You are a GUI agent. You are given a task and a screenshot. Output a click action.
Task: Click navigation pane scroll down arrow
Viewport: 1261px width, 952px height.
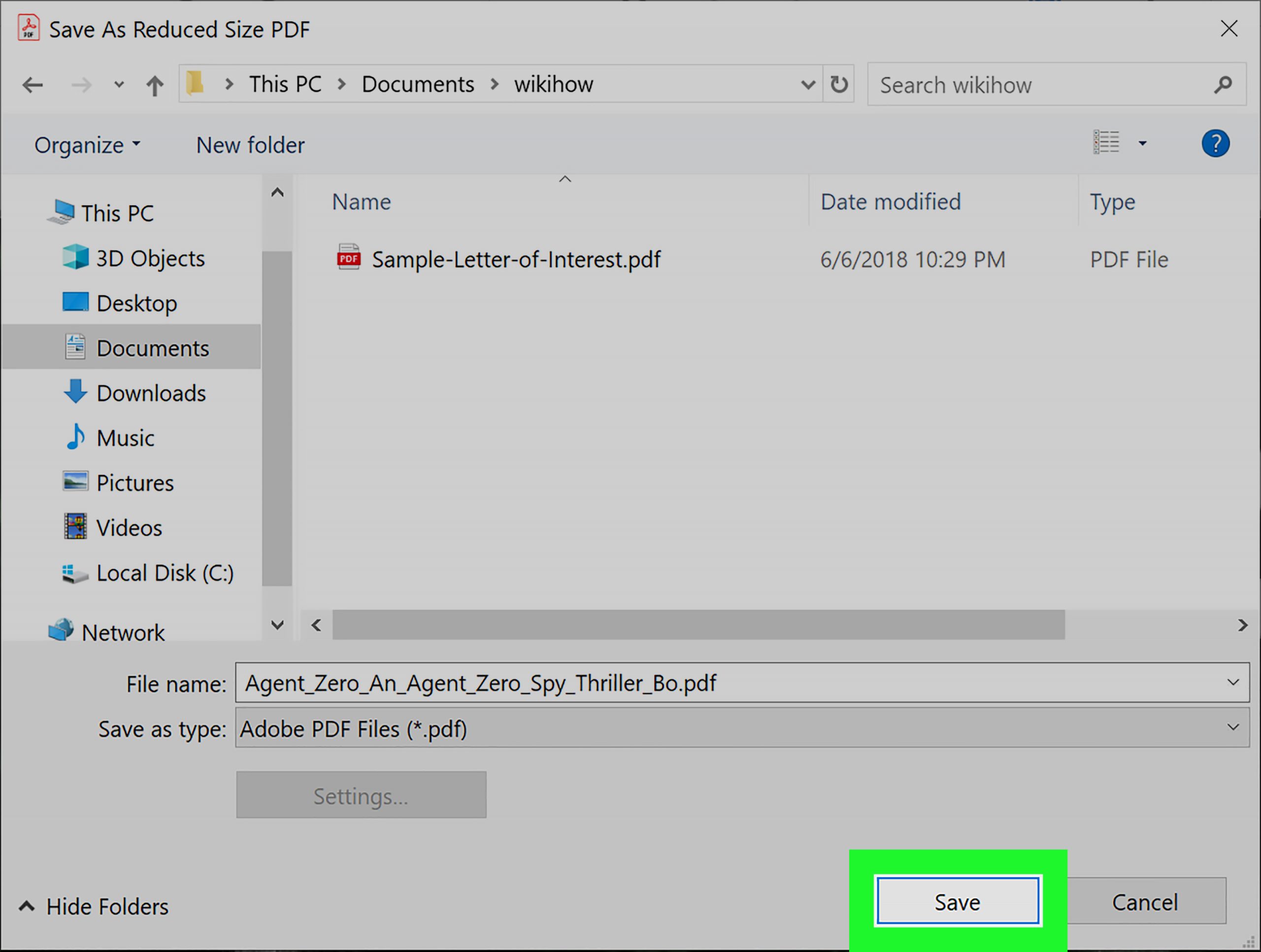click(x=277, y=625)
